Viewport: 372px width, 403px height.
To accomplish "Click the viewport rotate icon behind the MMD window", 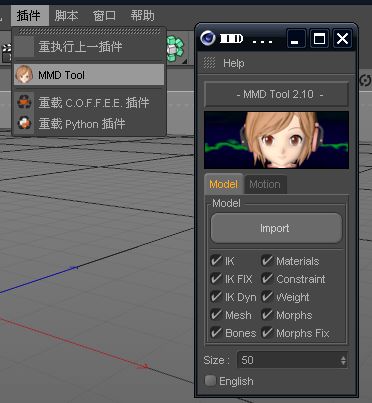I will [366, 80].
